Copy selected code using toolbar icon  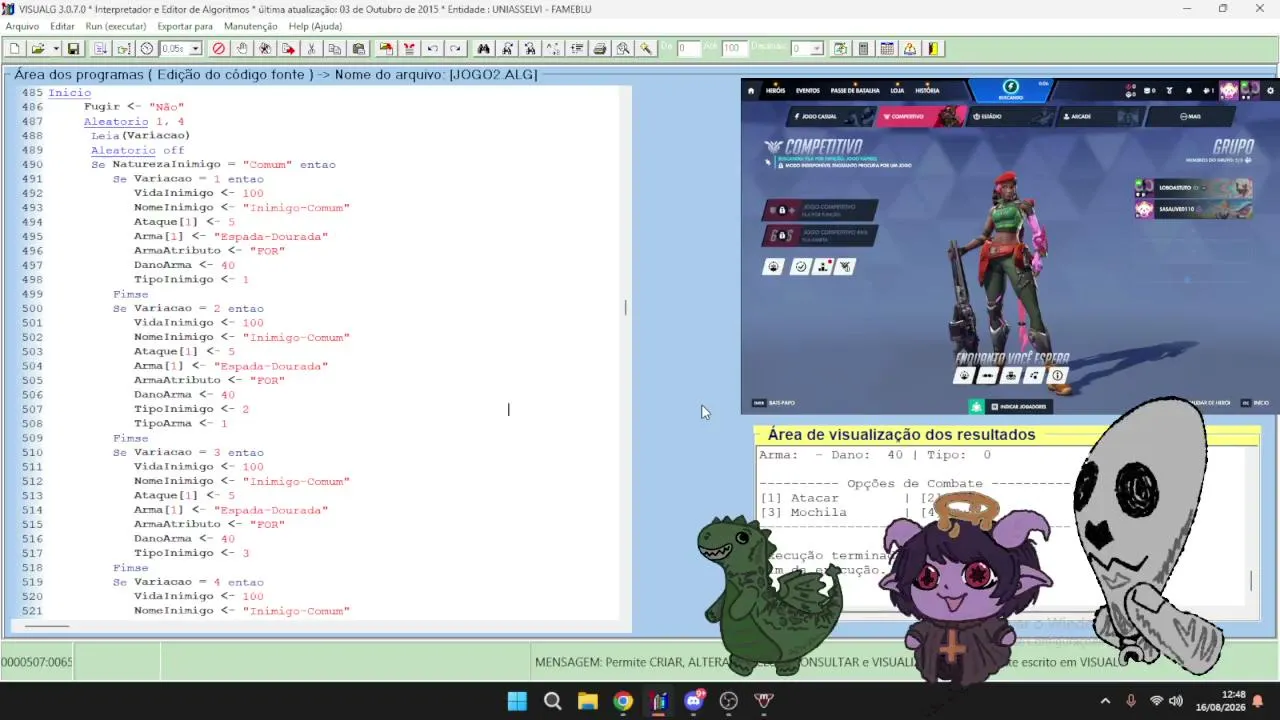pos(334,48)
